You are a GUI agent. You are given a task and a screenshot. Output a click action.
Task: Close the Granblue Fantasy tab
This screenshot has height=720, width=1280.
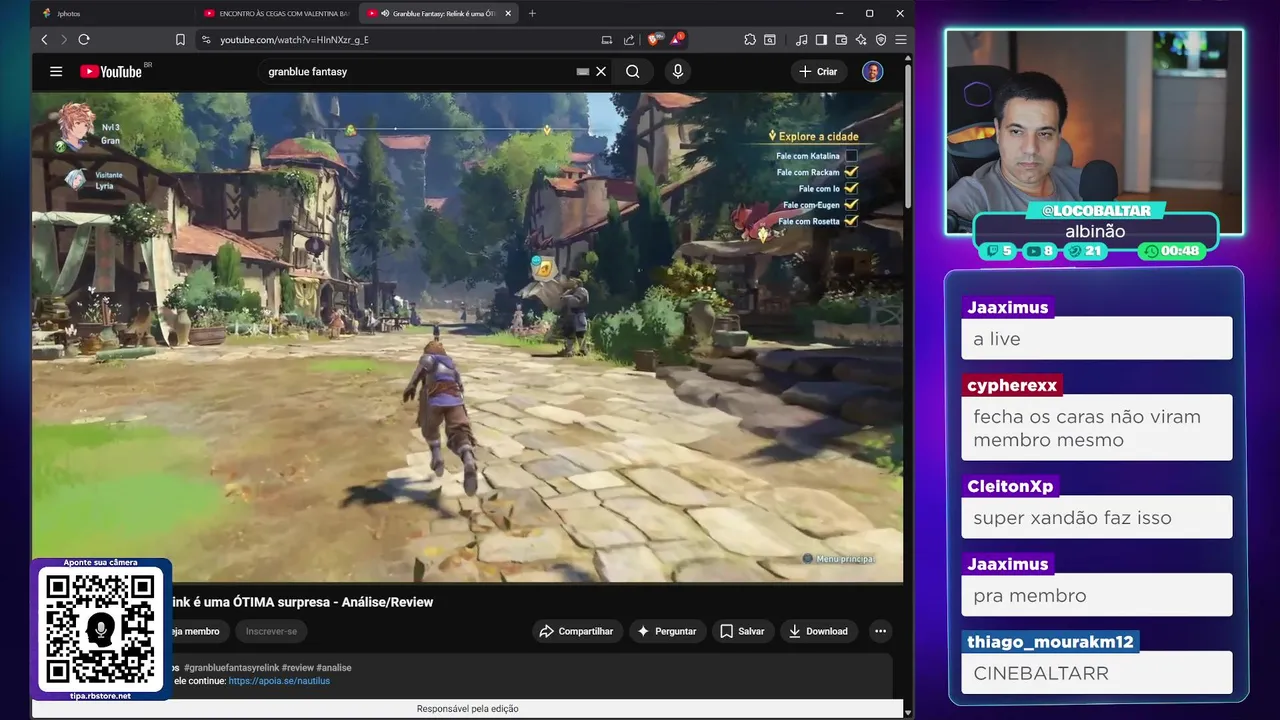508,13
